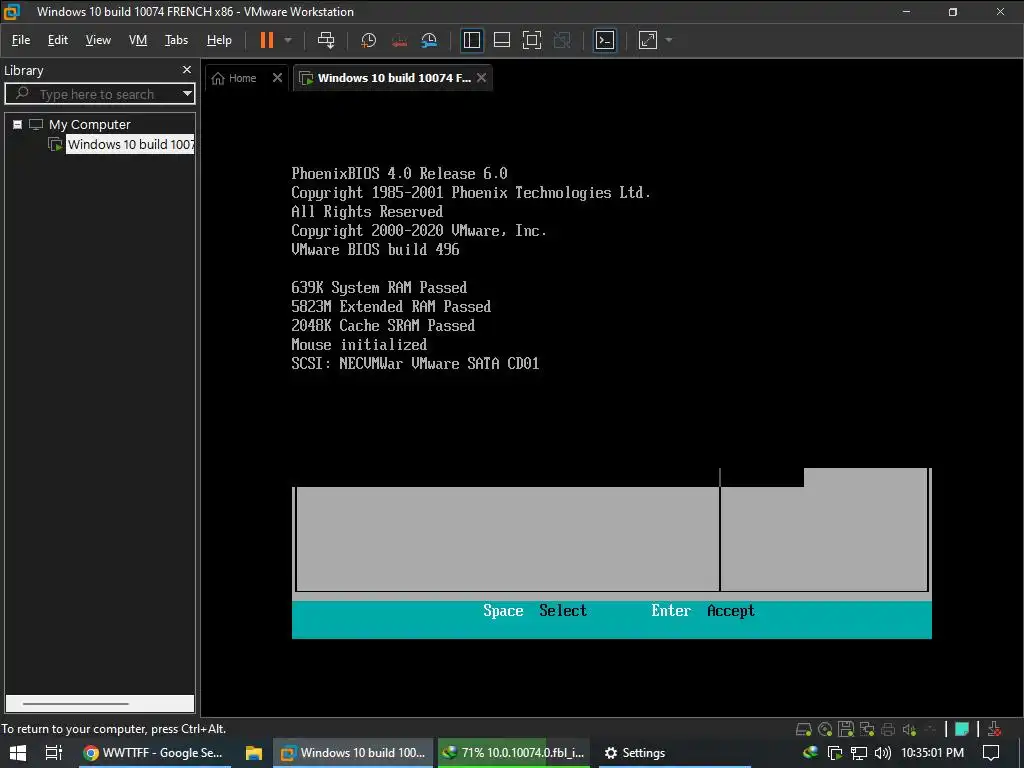Open the 71% download progress window

(x=514, y=753)
